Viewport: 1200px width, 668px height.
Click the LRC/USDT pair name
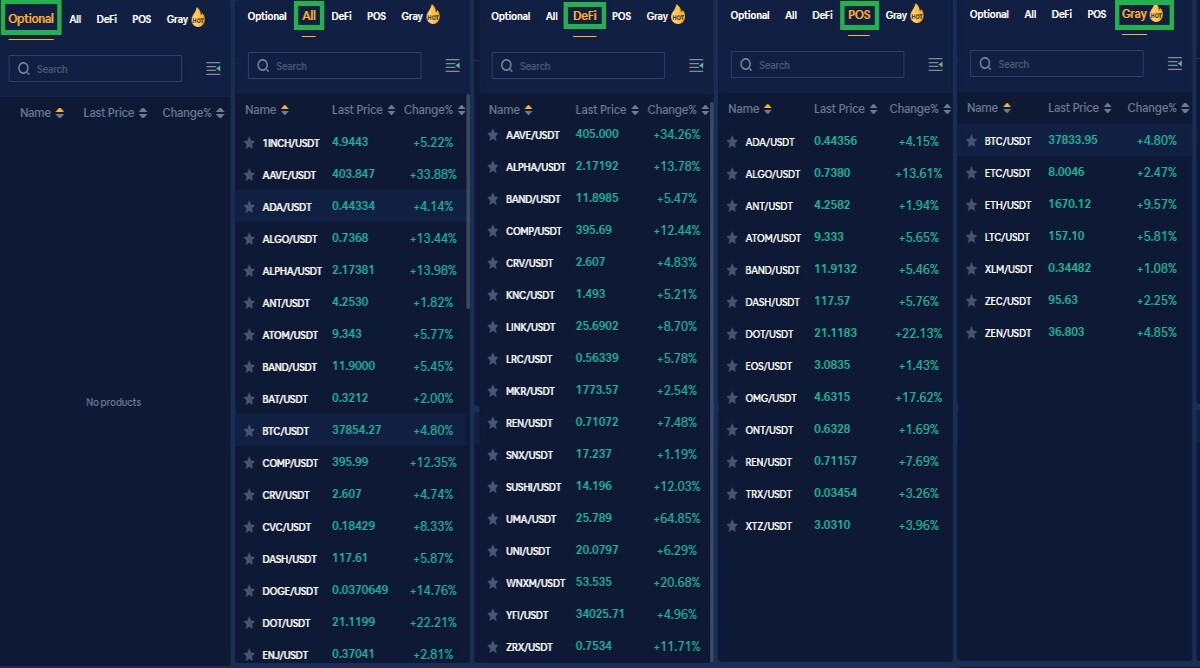(529, 359)
